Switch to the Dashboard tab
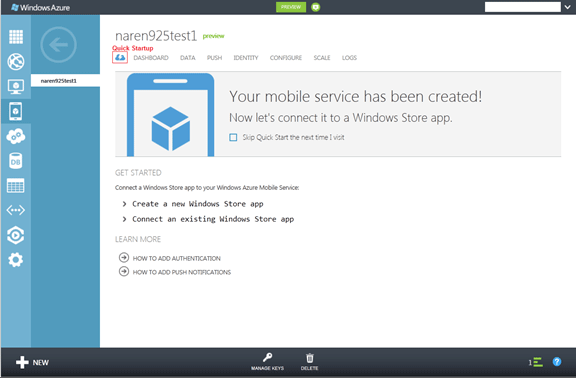This screenshot has width=576, height=378. coord(151,58)
